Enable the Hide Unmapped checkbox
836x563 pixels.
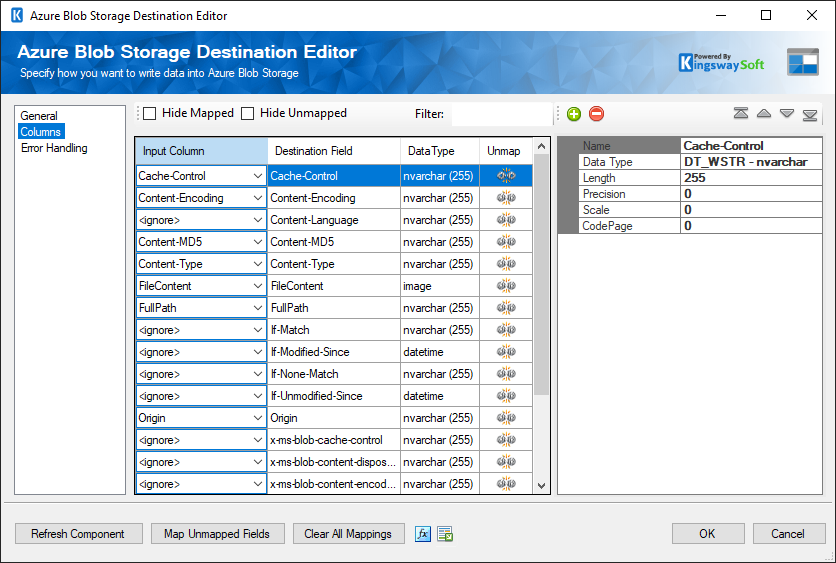pos(247,114)
